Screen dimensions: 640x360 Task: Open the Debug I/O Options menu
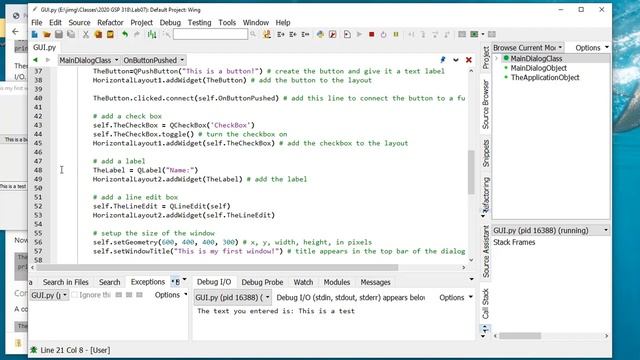click(456, 298)
